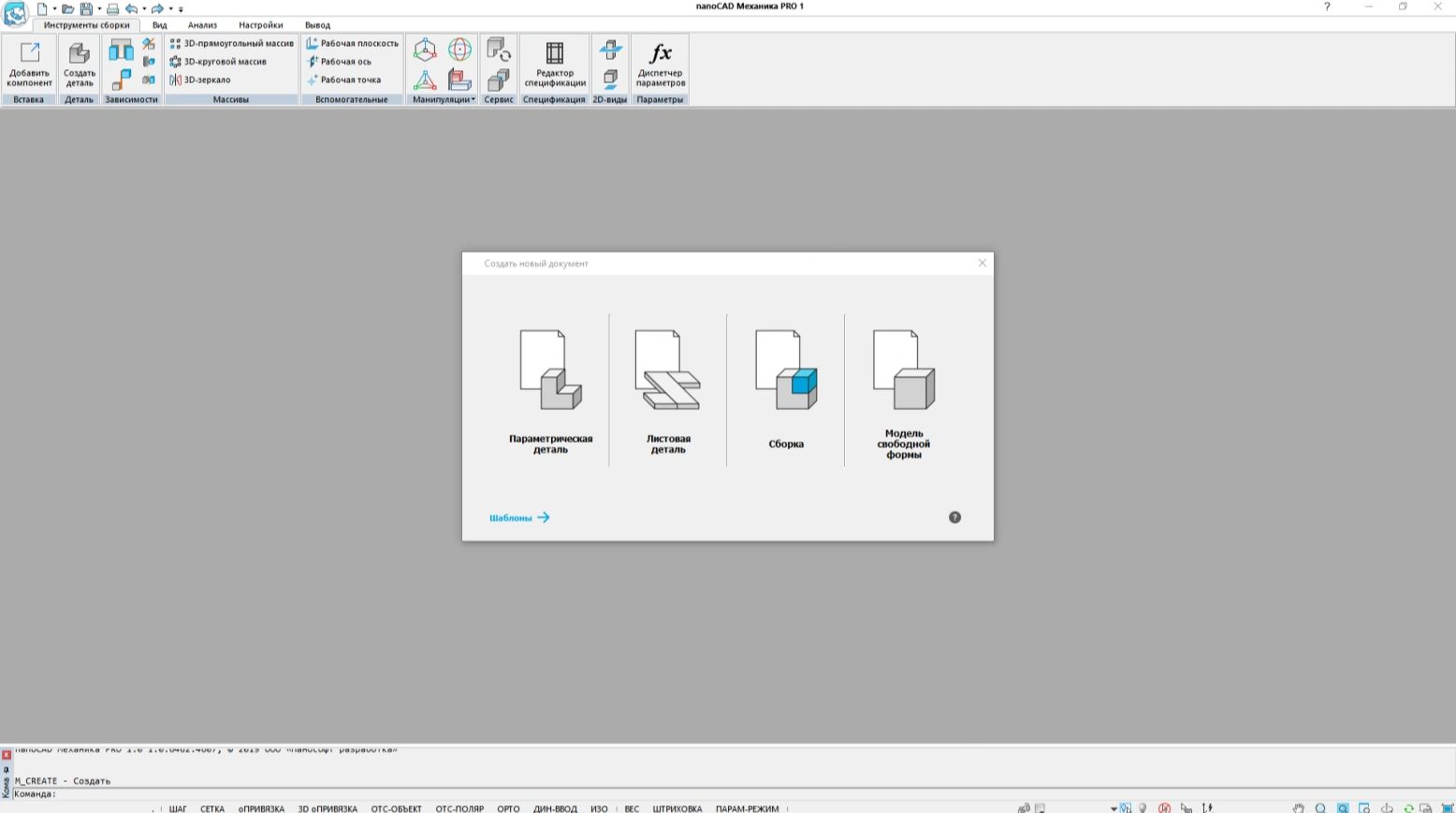Image resolution: width=1456 pixels, height=813 pixels.
Task: Choose Параметрическая деталь document type
Action: click(x=550, y=391)
